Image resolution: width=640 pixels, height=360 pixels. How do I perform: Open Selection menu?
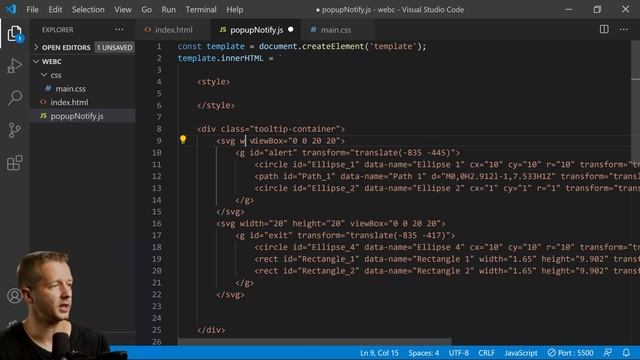tap(88, 9)
